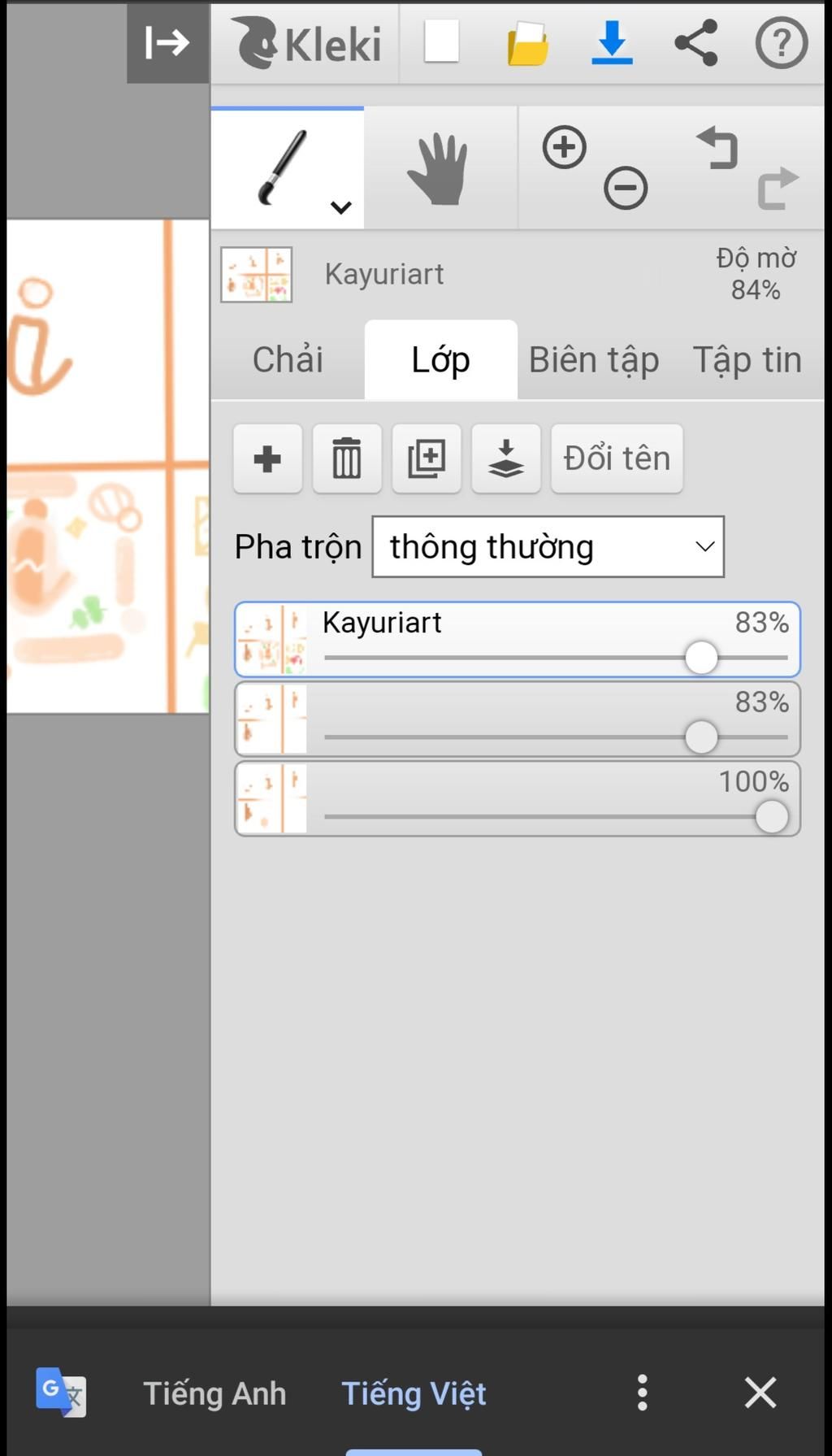The image size is (832, 1456).
Task: Open help question mark icon
Action: (781, 42)
